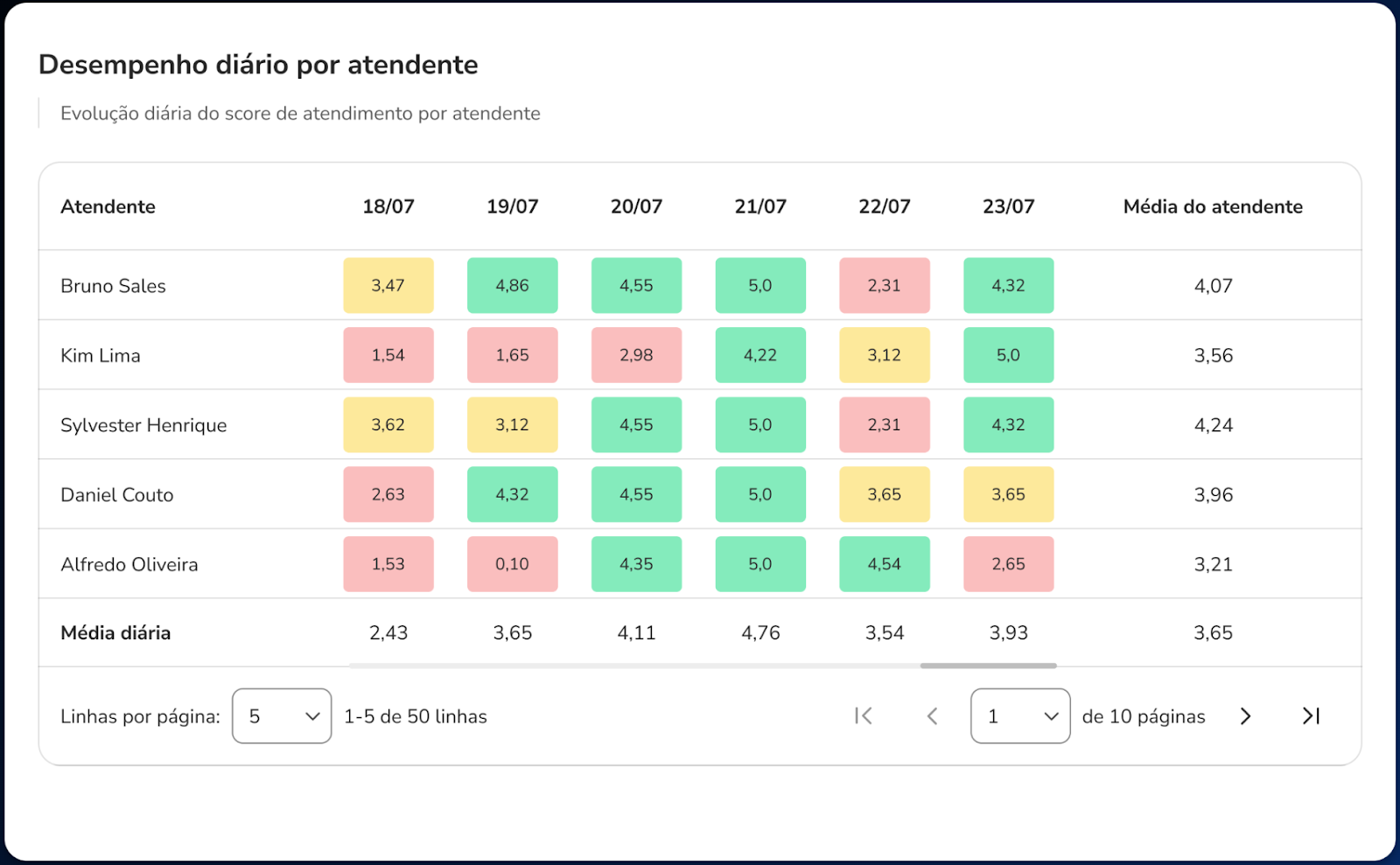Click Daniel Couto's 2,63 red score cell
Viewport: 1400px width, 865px height.
click(x=388, y=495)
